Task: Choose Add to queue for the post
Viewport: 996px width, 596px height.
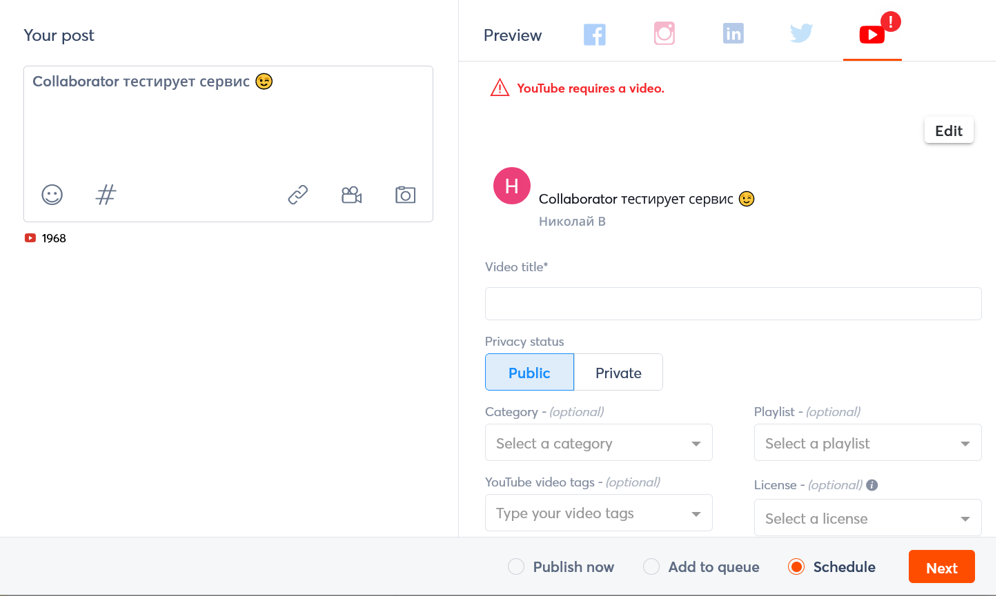Action: (651, 566)
